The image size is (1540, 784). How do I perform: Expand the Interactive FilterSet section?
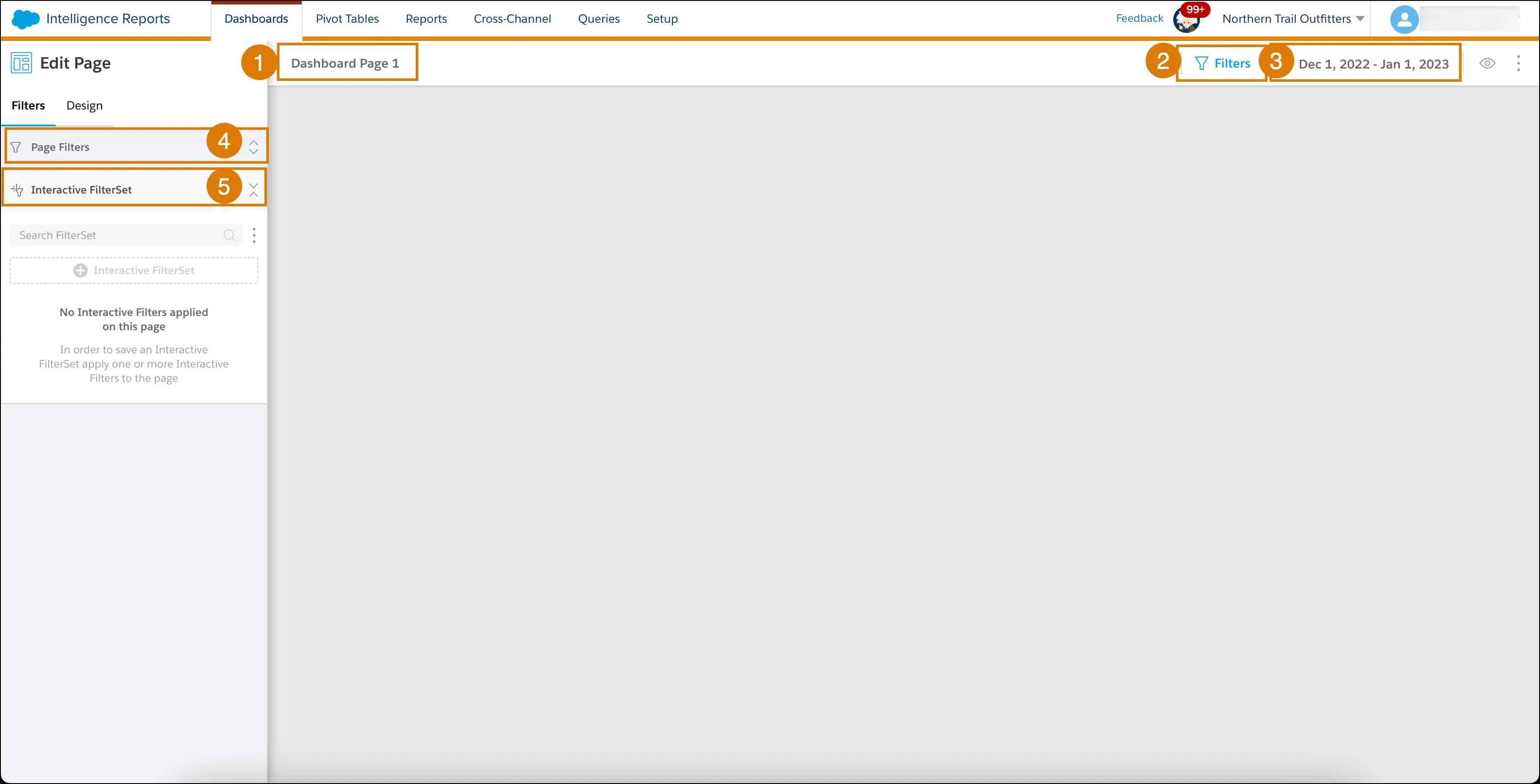(x=254, y=189)
